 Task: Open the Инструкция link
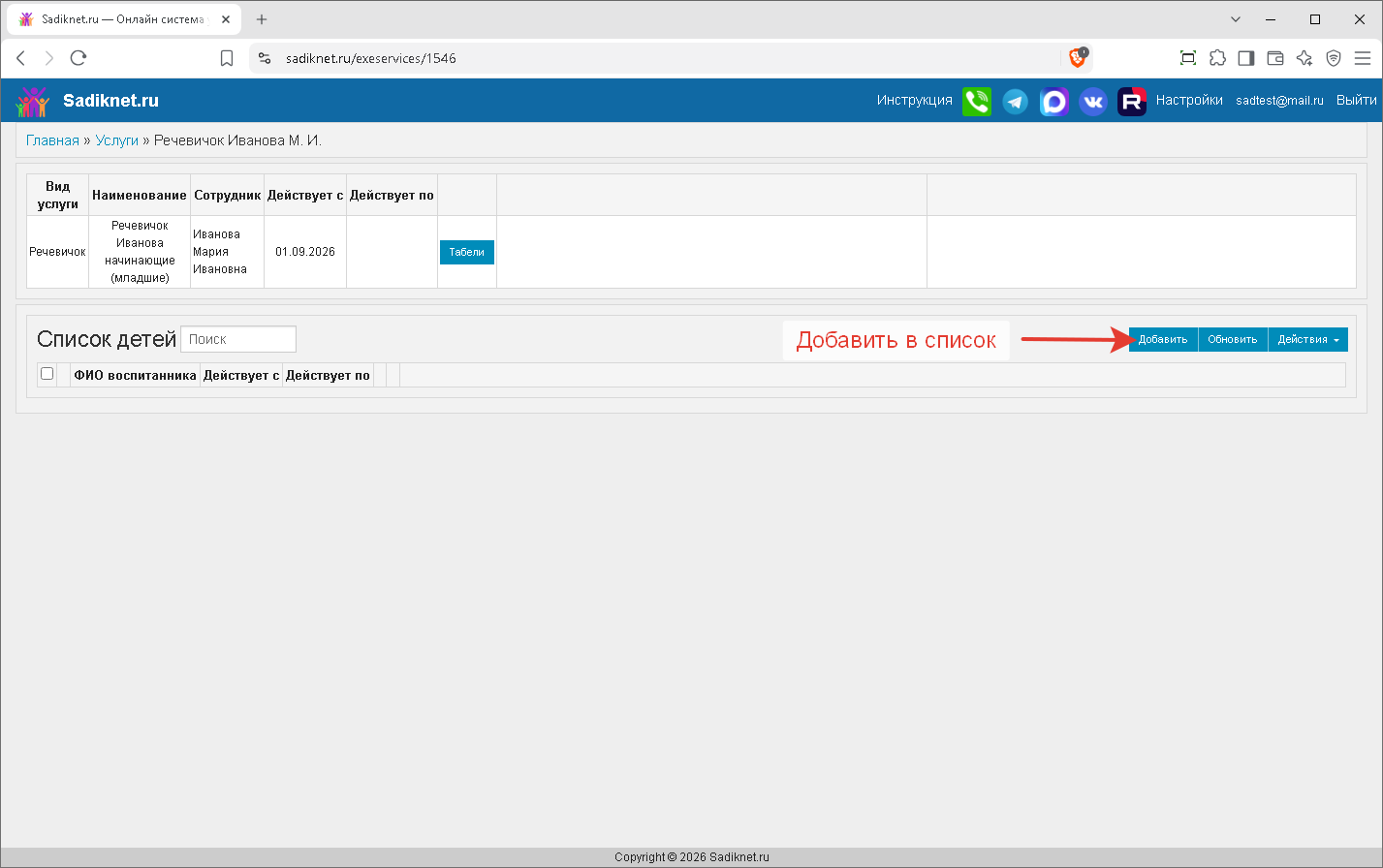point(915,101)
